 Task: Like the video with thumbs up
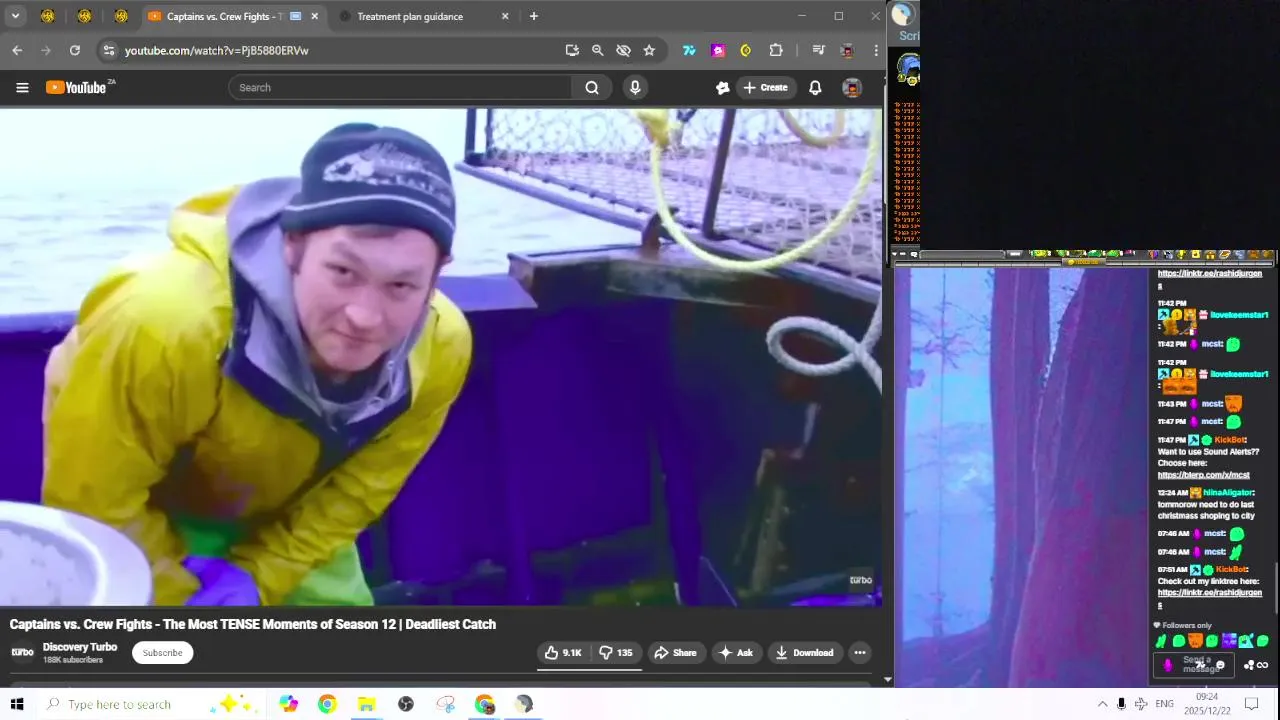[x=563, y=653]
